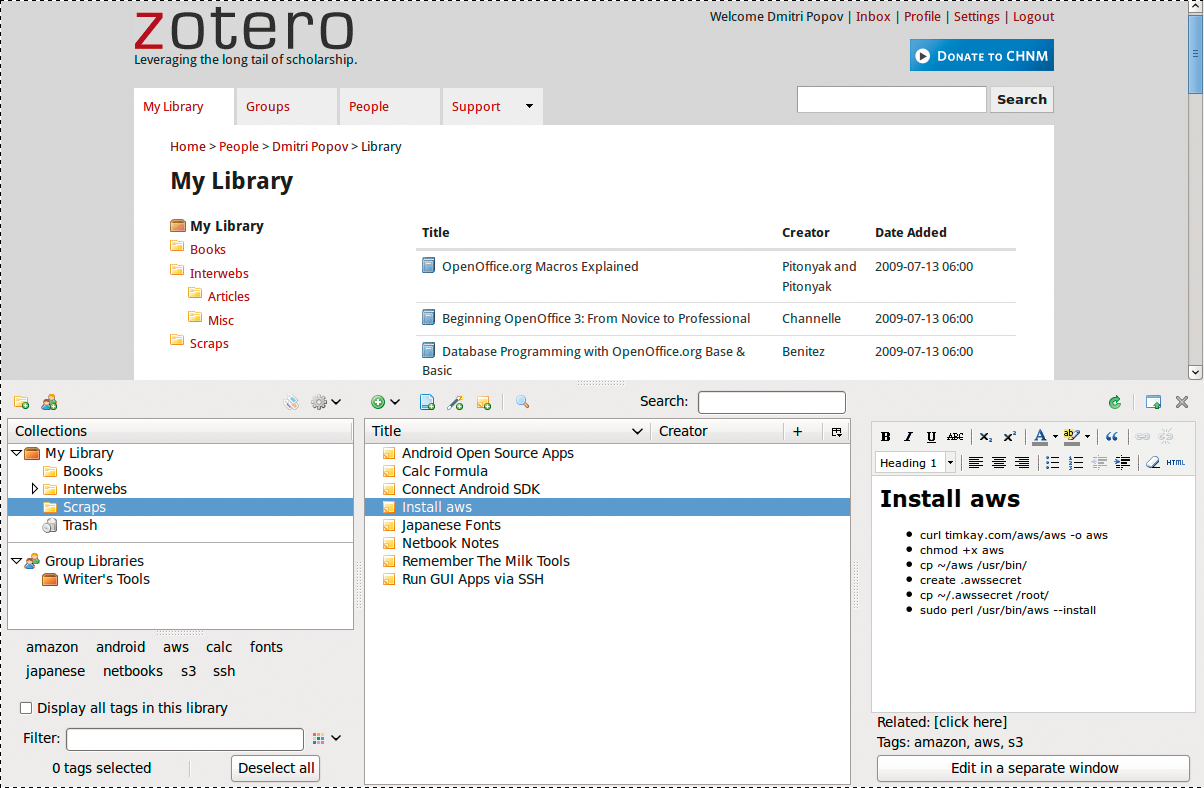Click the tag Filter input field

coord(185,739)
